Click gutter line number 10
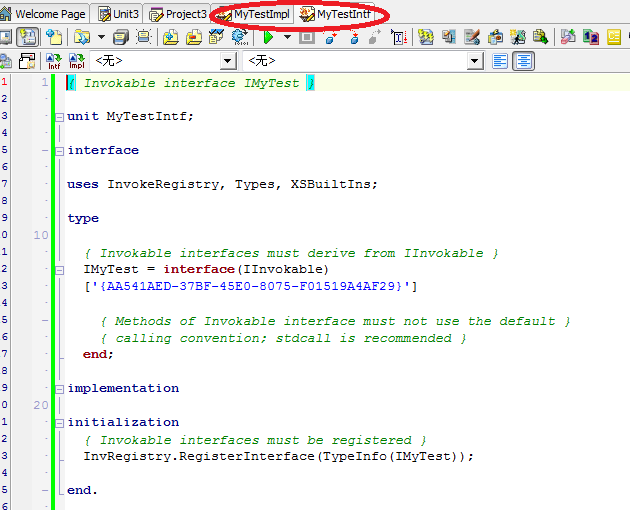The height and width of the screenshot is (510, 630). tap(41, 235)
